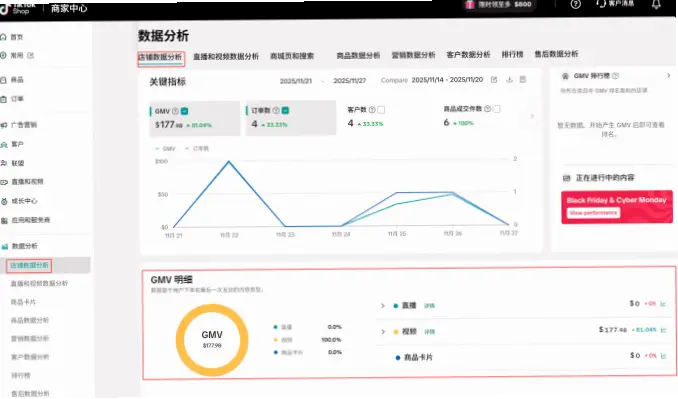Click the 数据分析 chart icon in sidebar
678x399 pixels.
point(4,246)
